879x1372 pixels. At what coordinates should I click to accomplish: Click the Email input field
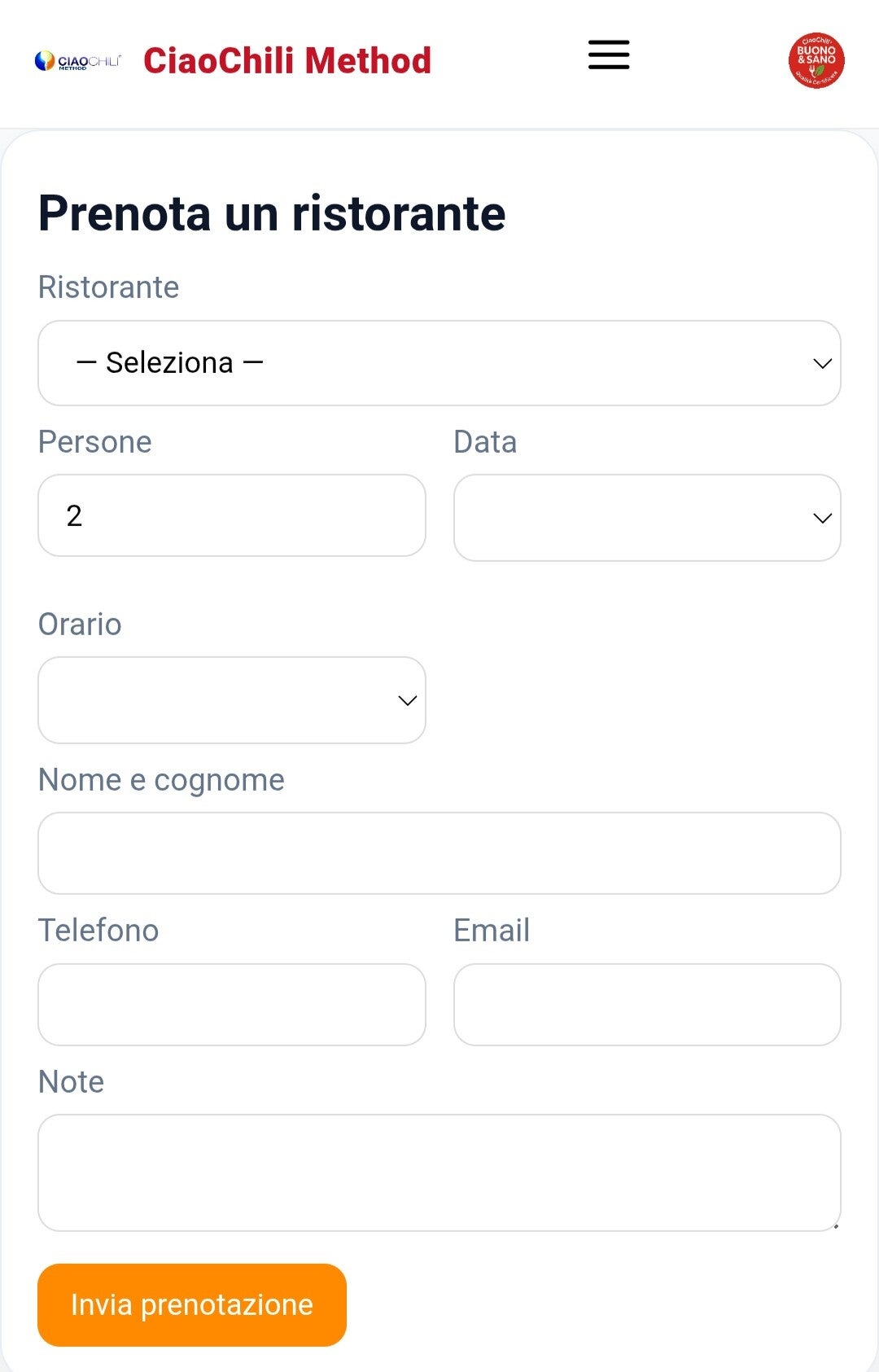pyautogui.click(x=647, y=1005)
